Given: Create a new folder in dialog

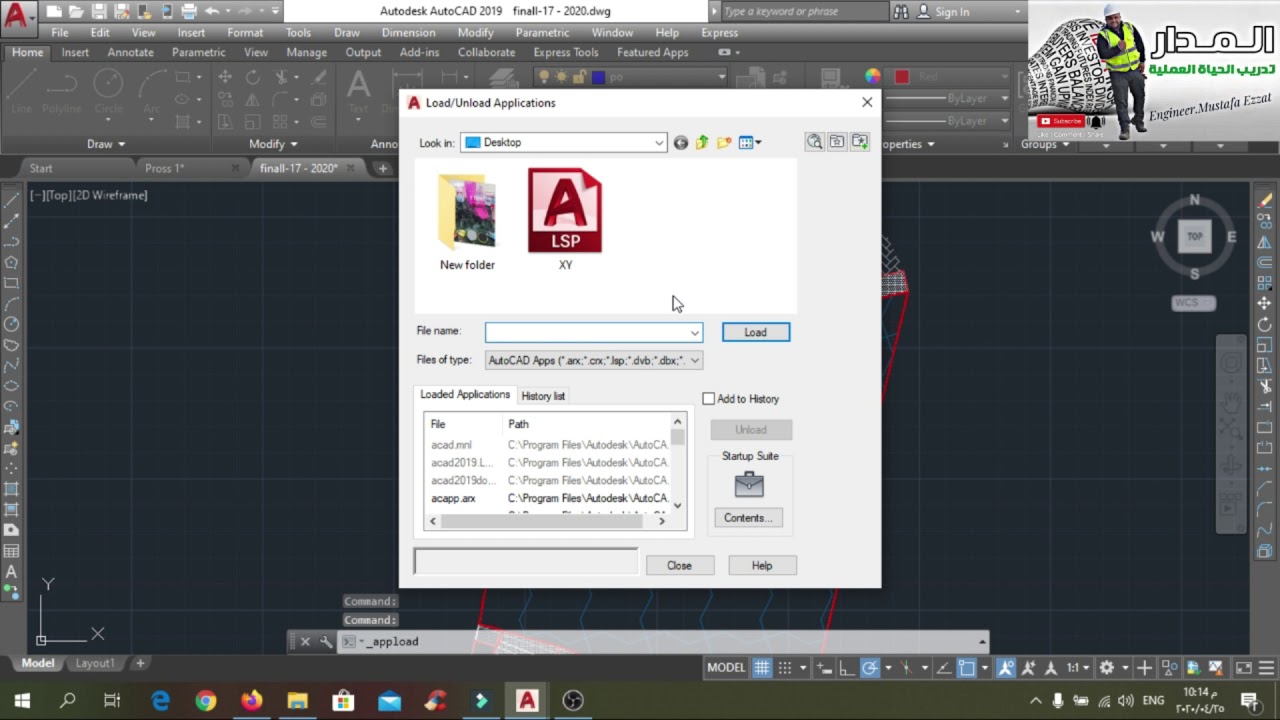Looking at the screenshot, I should click(x=724, y=143).
